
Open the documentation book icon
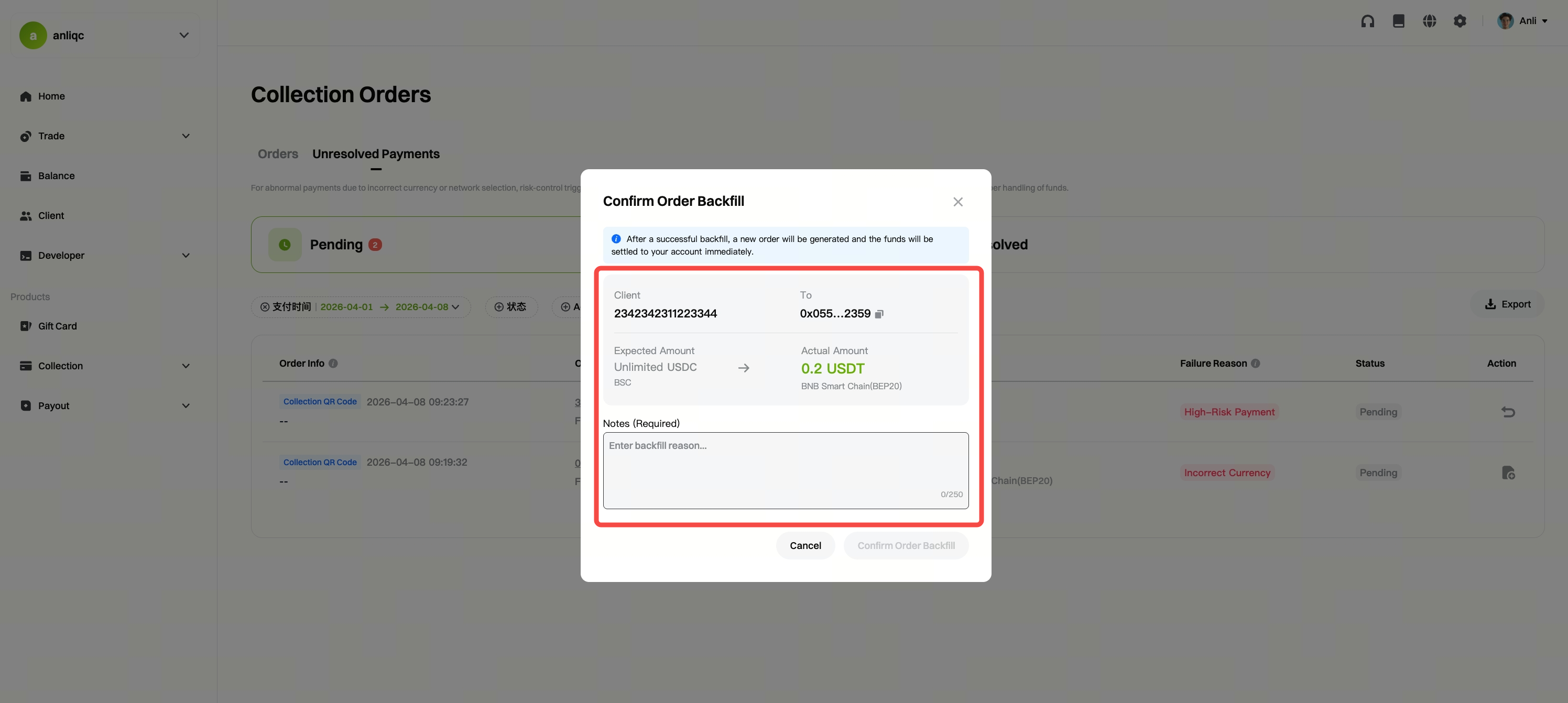(x=1398, y=21)
